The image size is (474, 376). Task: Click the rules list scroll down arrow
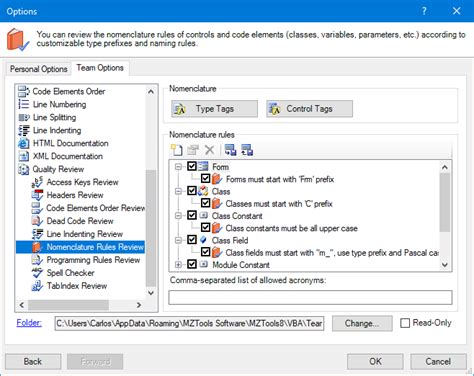point(445,265)
